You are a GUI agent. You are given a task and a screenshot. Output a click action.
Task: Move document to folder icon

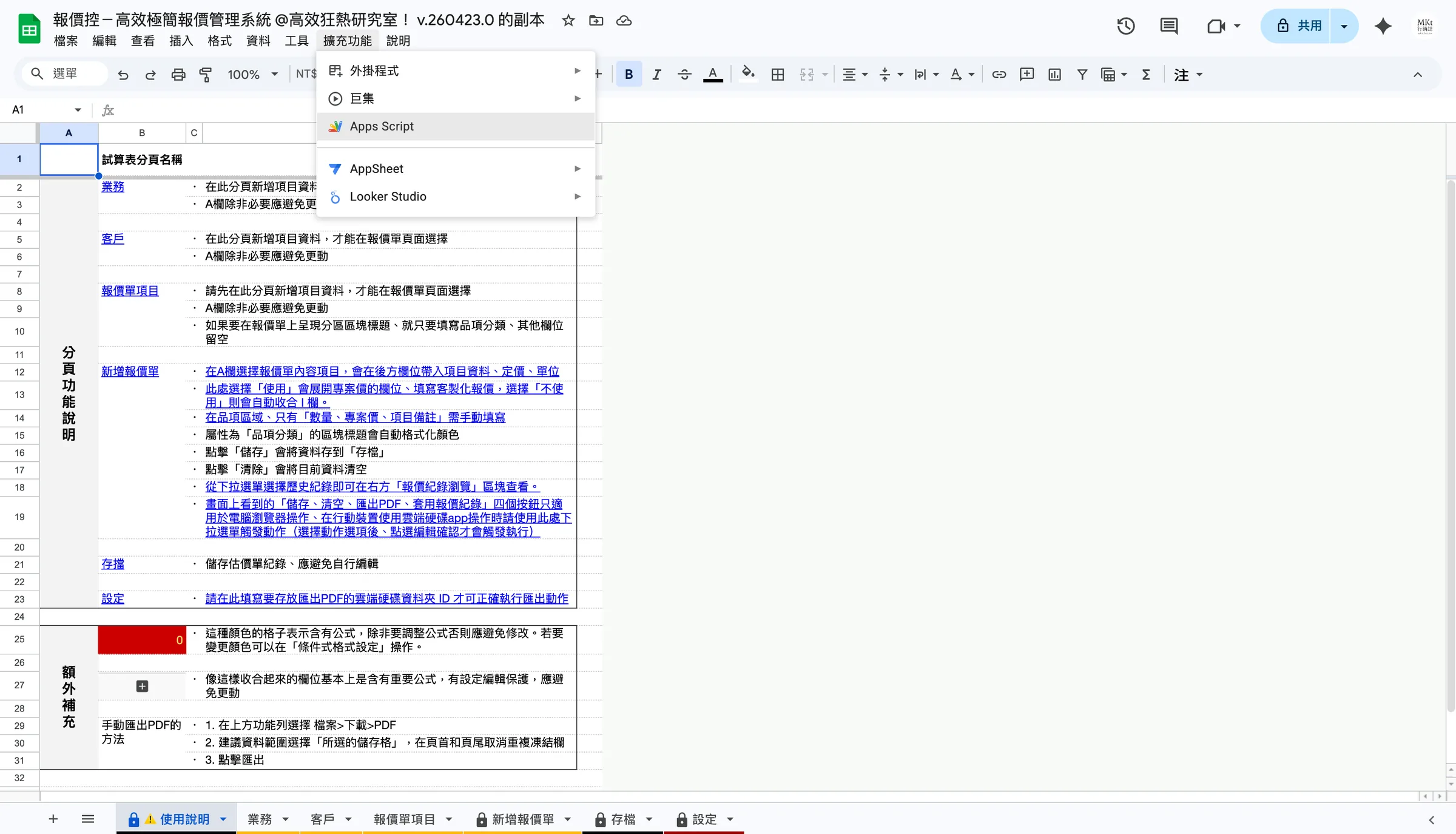tap(596, 21)
